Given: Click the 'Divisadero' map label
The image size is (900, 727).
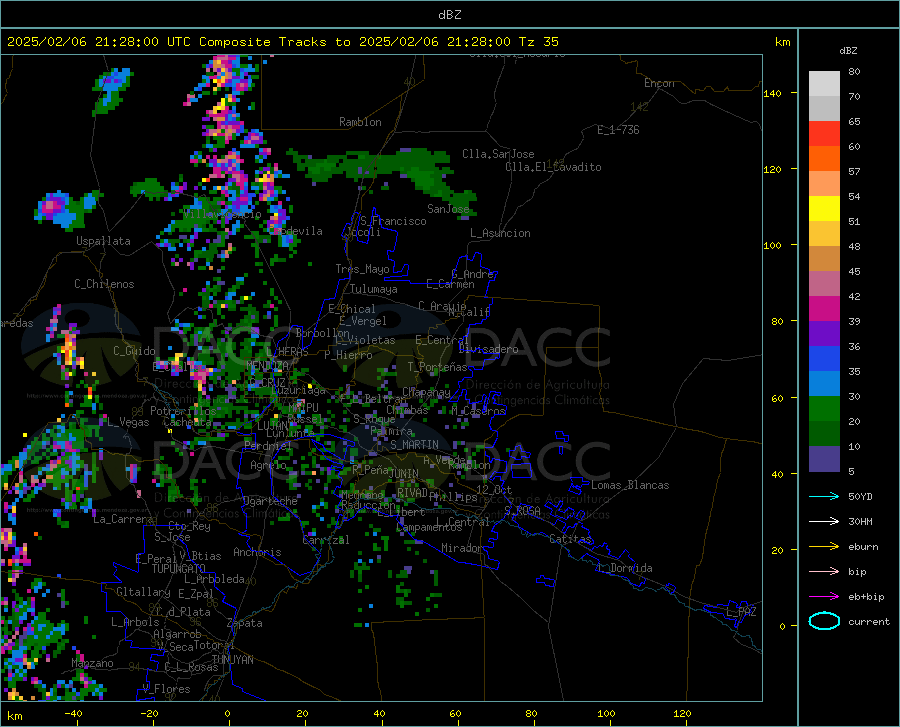Looking at the screenshot, I should (x=488, y=349).
